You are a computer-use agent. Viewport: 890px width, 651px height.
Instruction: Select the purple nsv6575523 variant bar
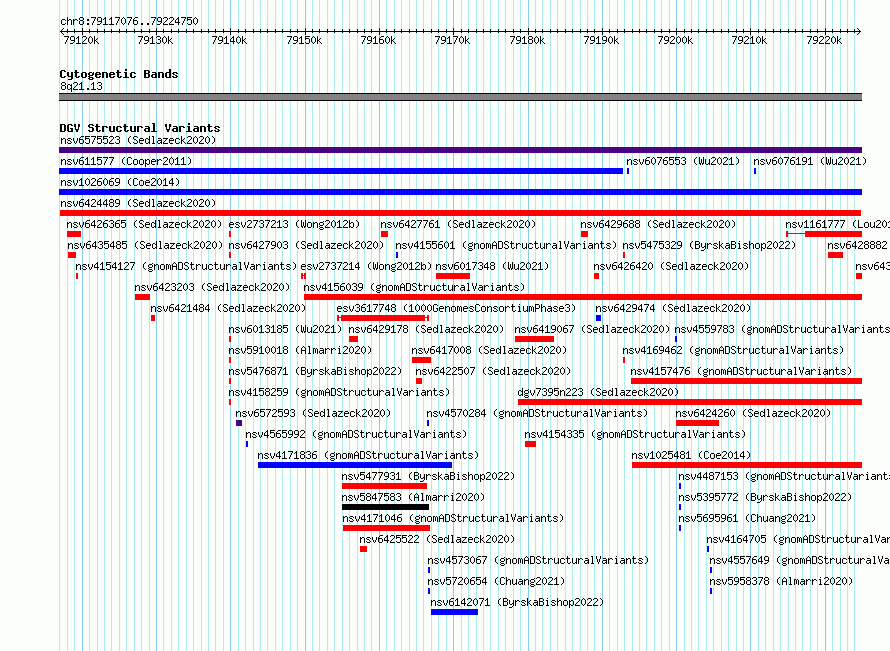click(460, 150)
